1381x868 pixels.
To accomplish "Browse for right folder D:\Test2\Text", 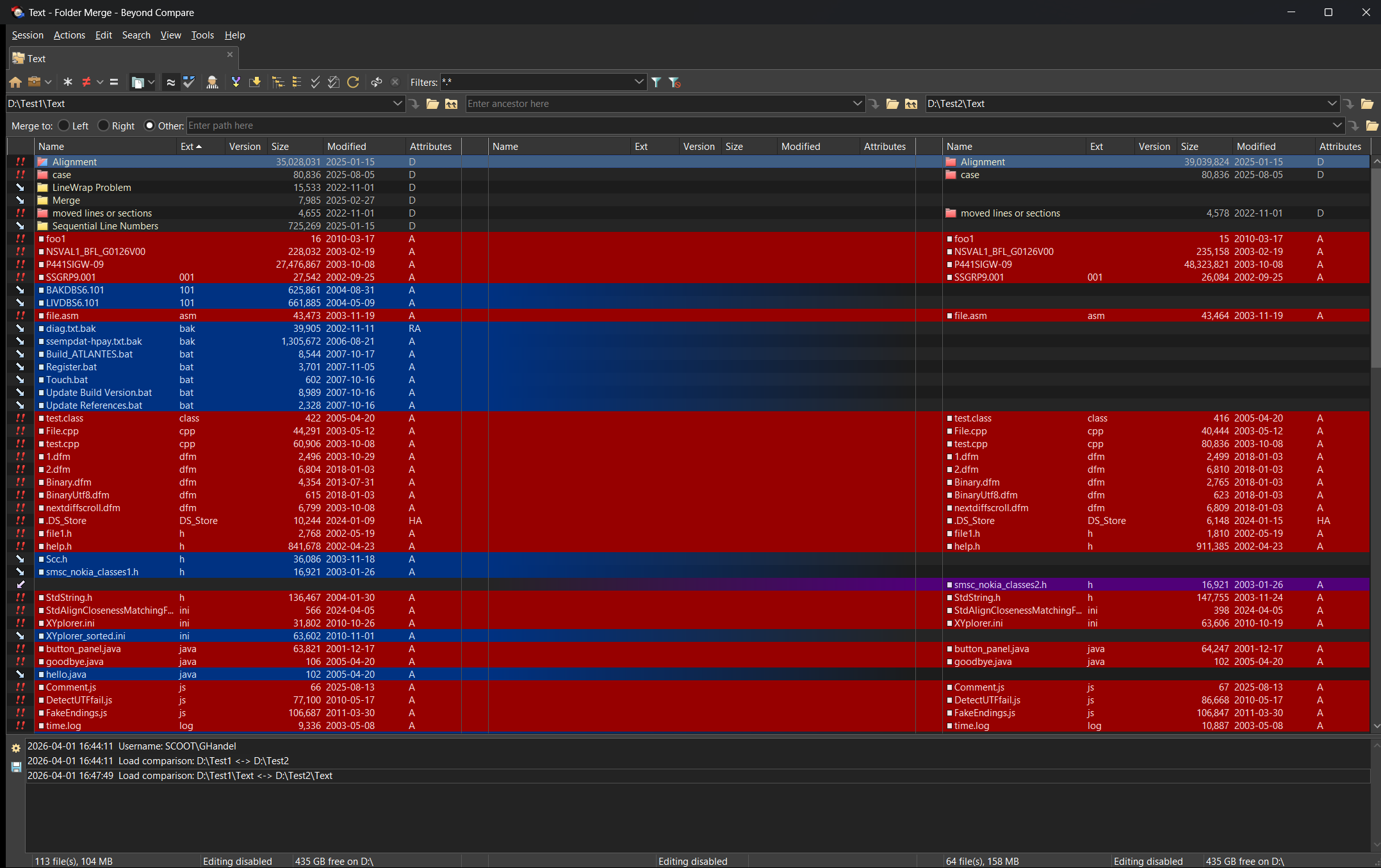I will 1367,104.
